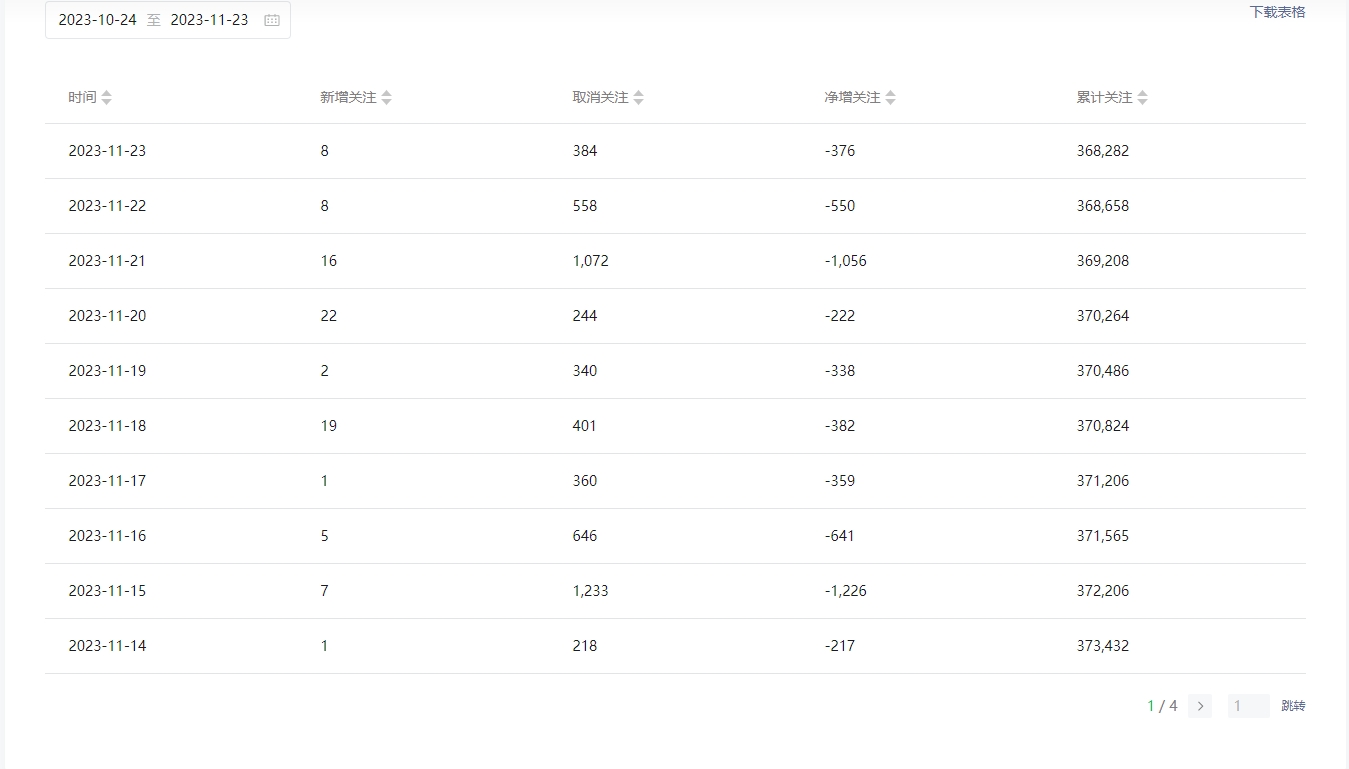The height and width of the screenshot is (769, 1349).
Task: Click the date cell 2023-11-23 in the table
Action: (107, 151)
